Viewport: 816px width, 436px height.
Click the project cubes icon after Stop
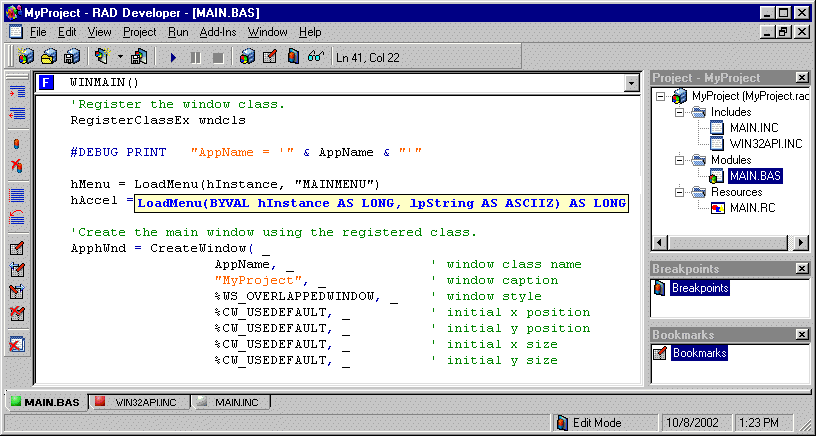point(247,57)
